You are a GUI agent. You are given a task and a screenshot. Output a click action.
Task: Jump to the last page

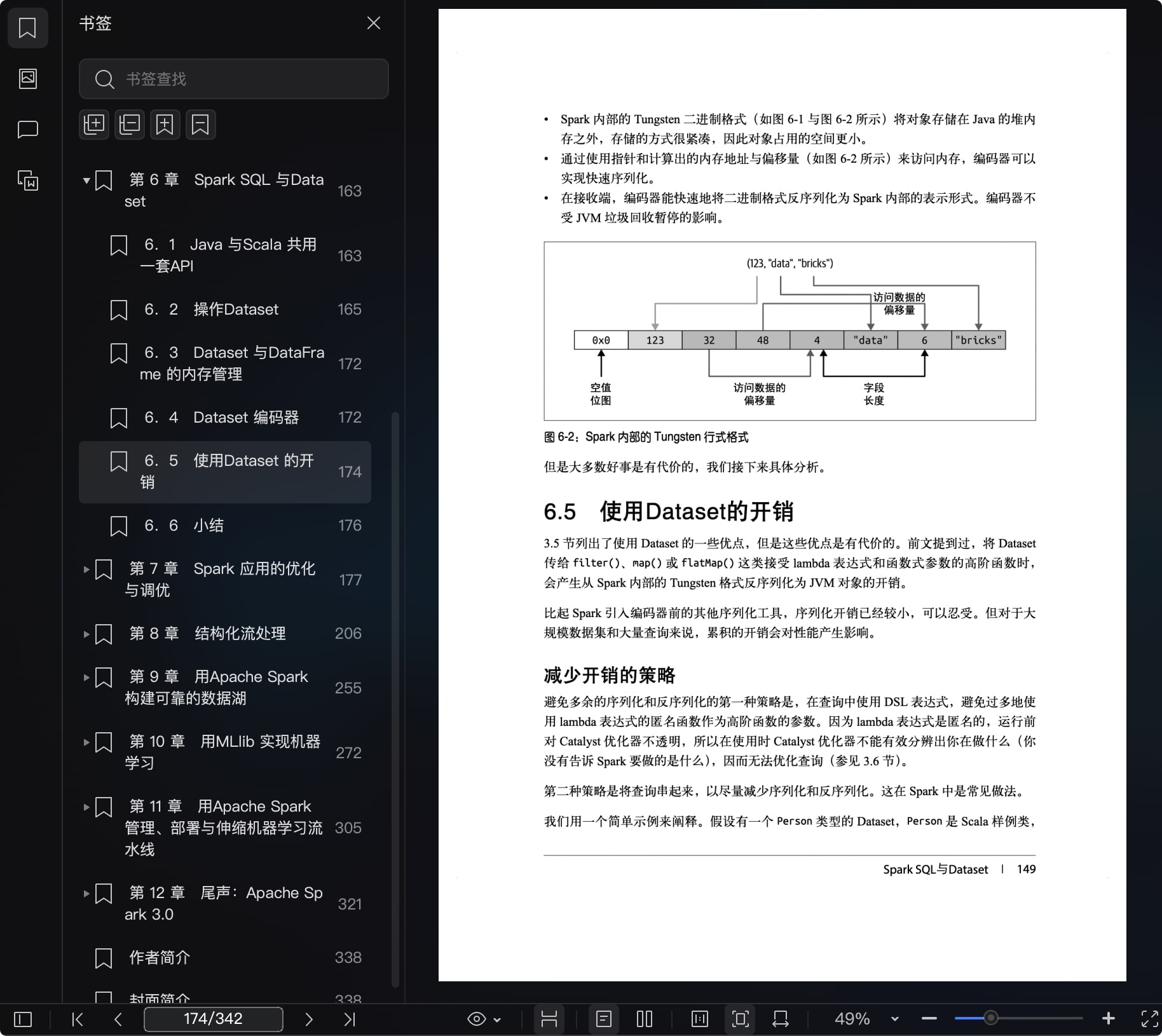click(350, 1019)
